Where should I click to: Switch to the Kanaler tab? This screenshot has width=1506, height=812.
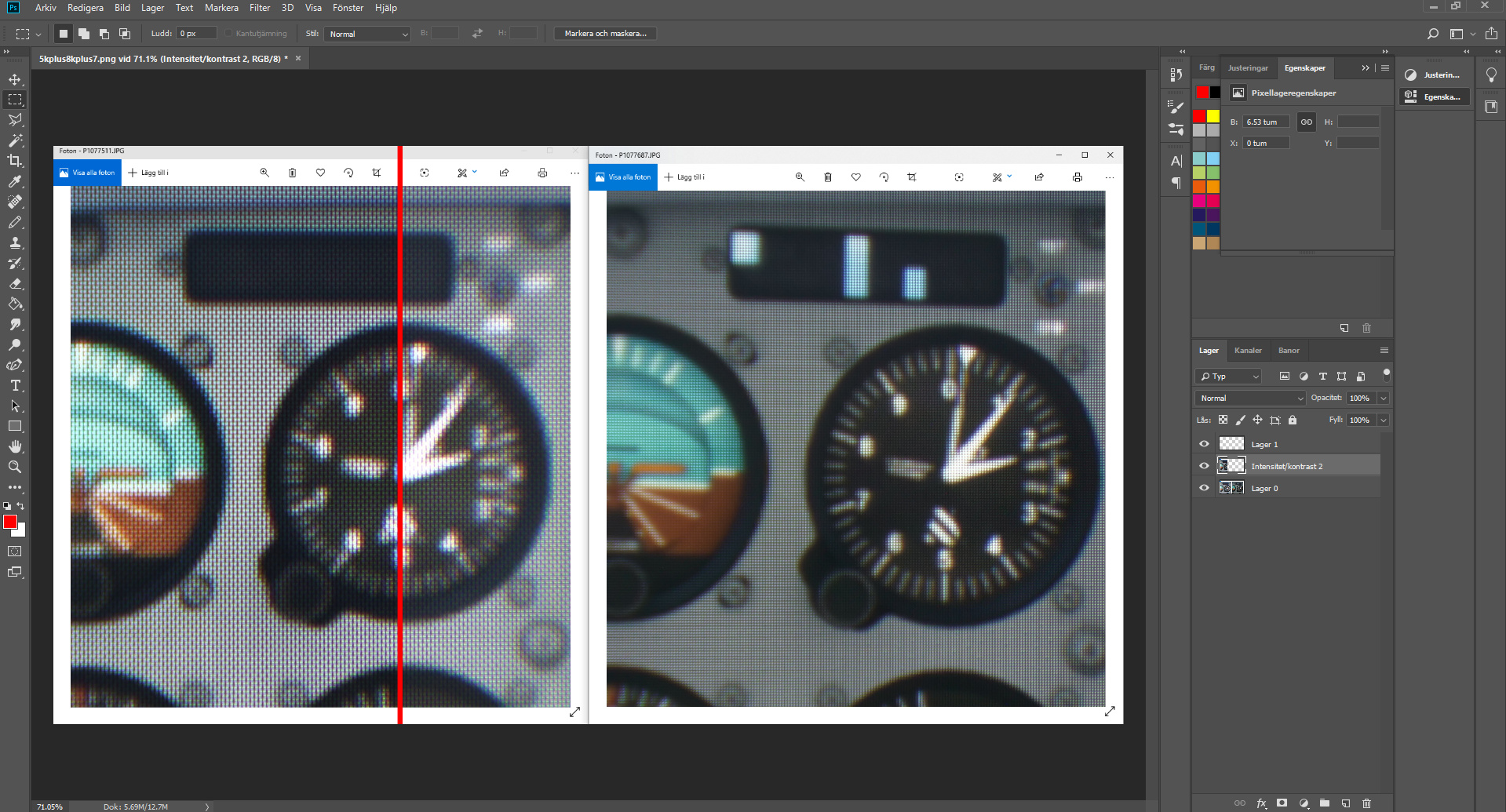1247,351
